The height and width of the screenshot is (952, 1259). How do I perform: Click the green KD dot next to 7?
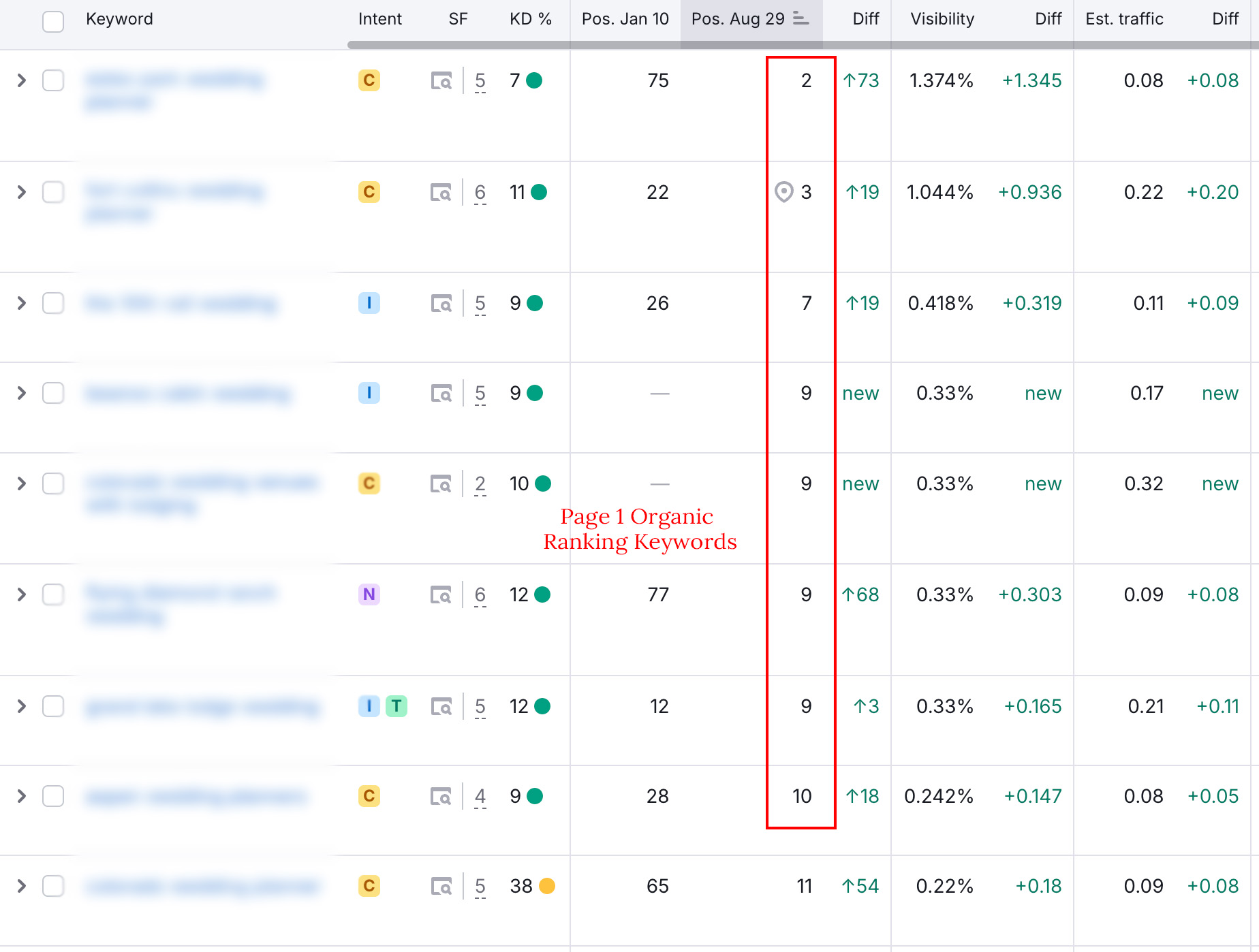pyautogui.click(x=535, y=80)
